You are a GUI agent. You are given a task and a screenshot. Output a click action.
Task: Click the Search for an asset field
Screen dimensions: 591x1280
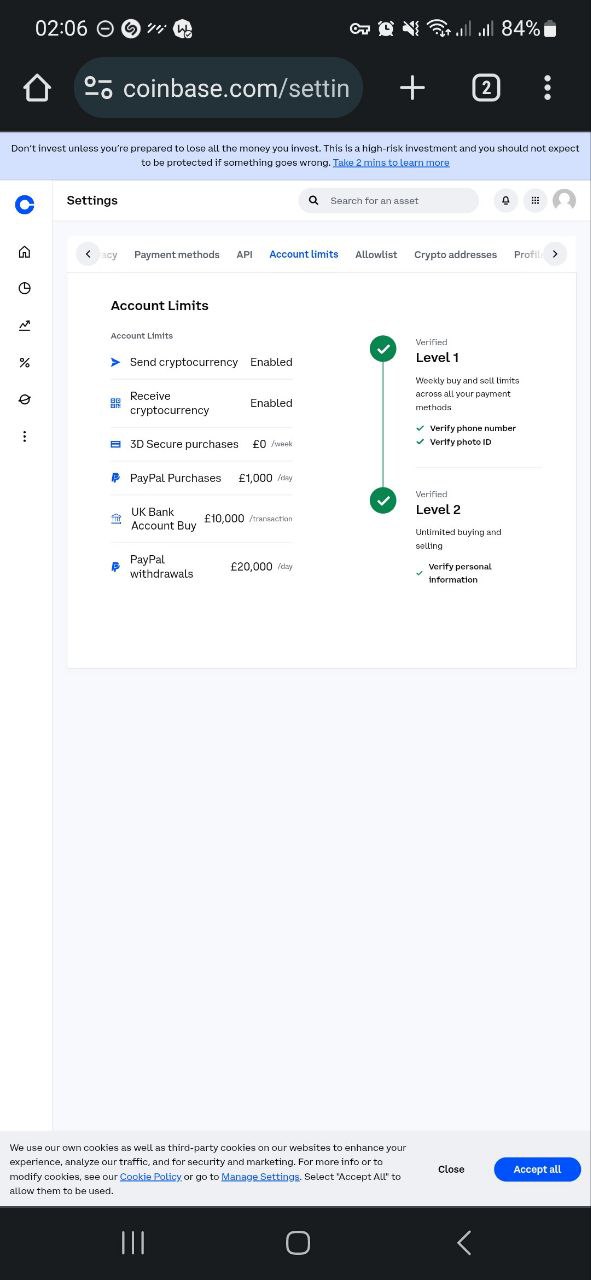pyautogui.click(x=389, y=200)
